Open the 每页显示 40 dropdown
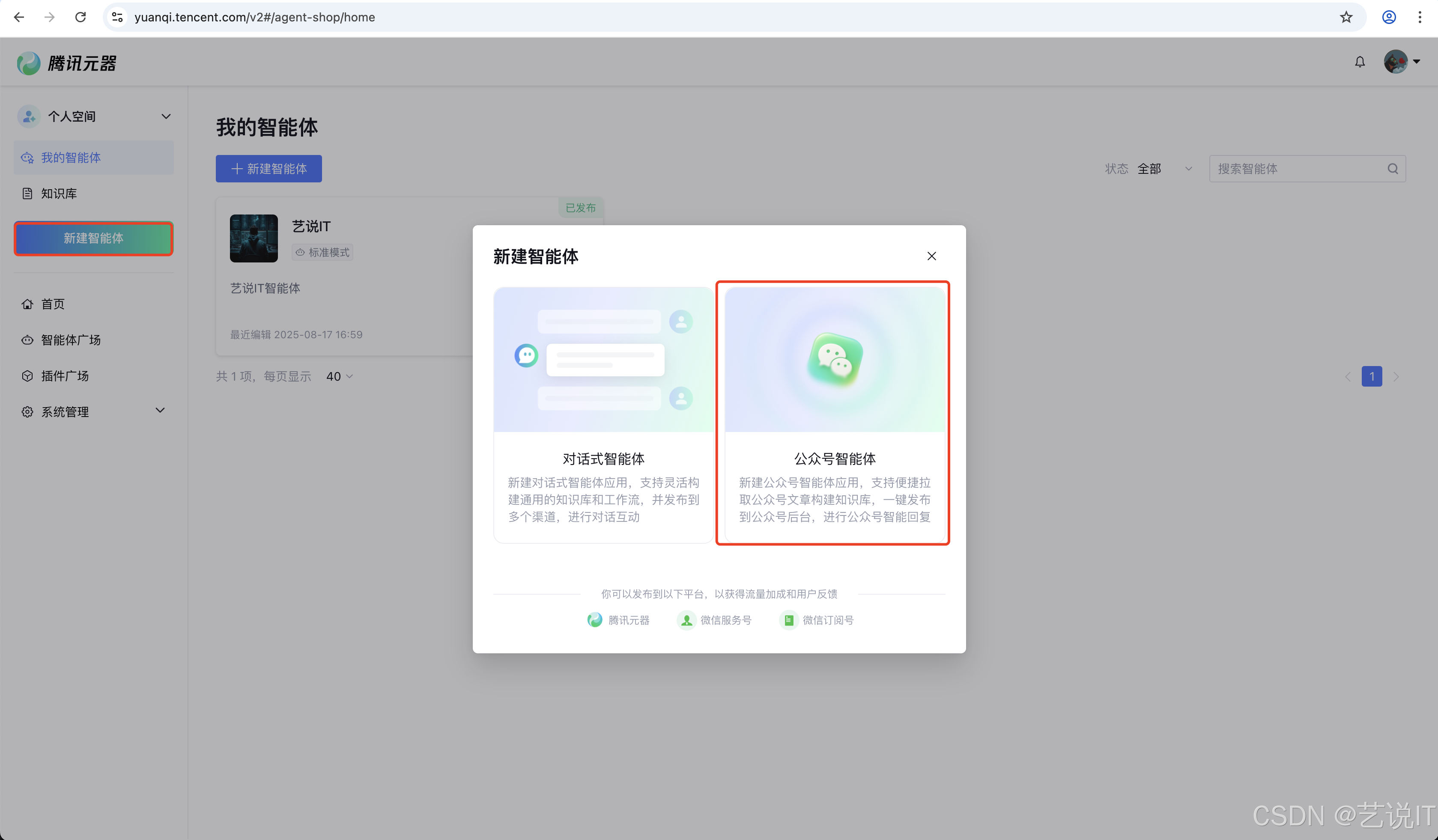The height and width of the screenshot is (840, 1438). [x=338, y=376]
